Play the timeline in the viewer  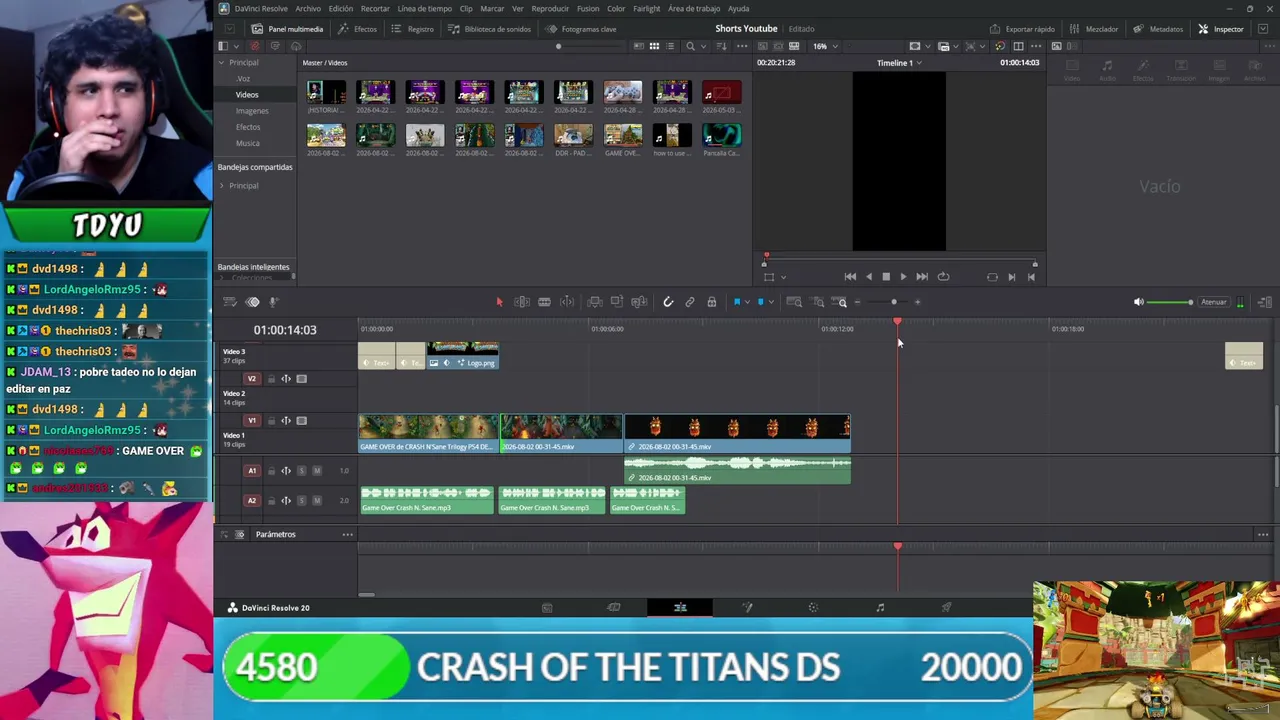(x=903, y=277)
